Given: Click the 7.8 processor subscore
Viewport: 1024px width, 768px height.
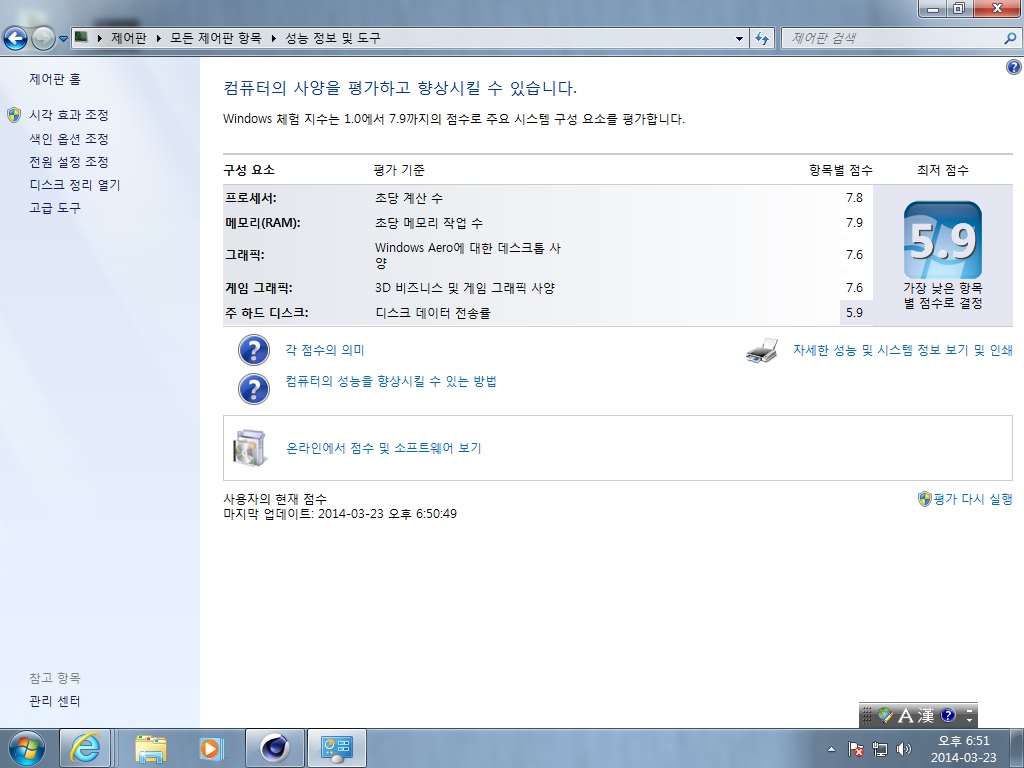Looking at the screenshot, I should pyautogui.click(x=854, y=198).
